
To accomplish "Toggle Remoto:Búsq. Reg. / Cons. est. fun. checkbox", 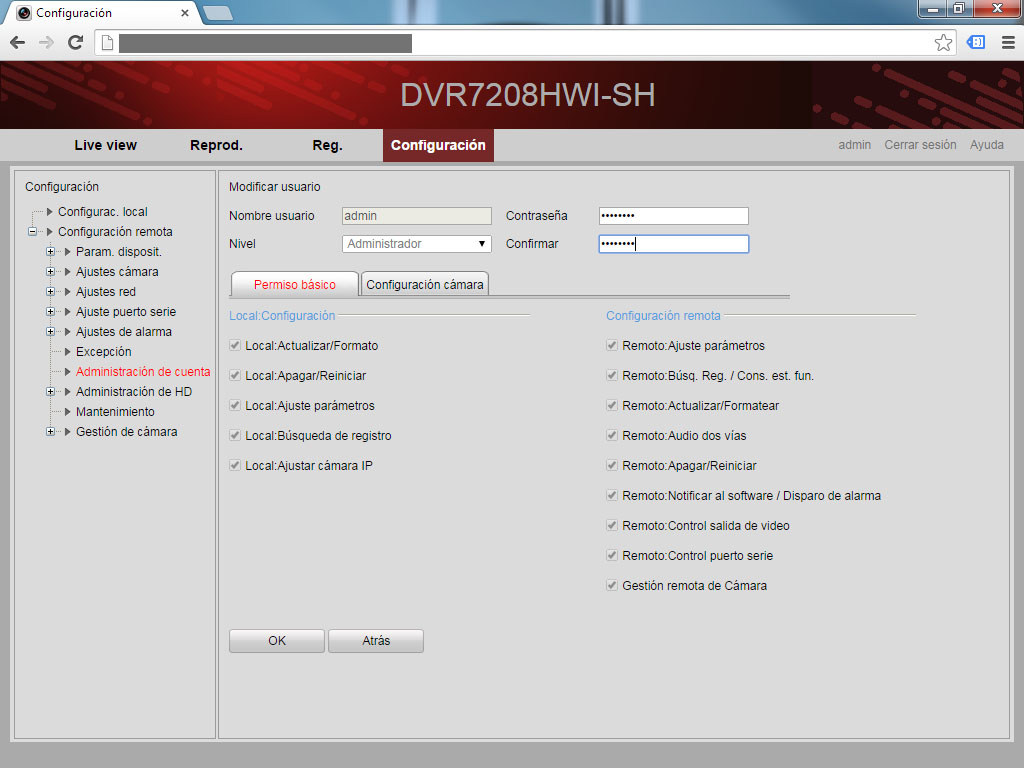I will [612, 376].
